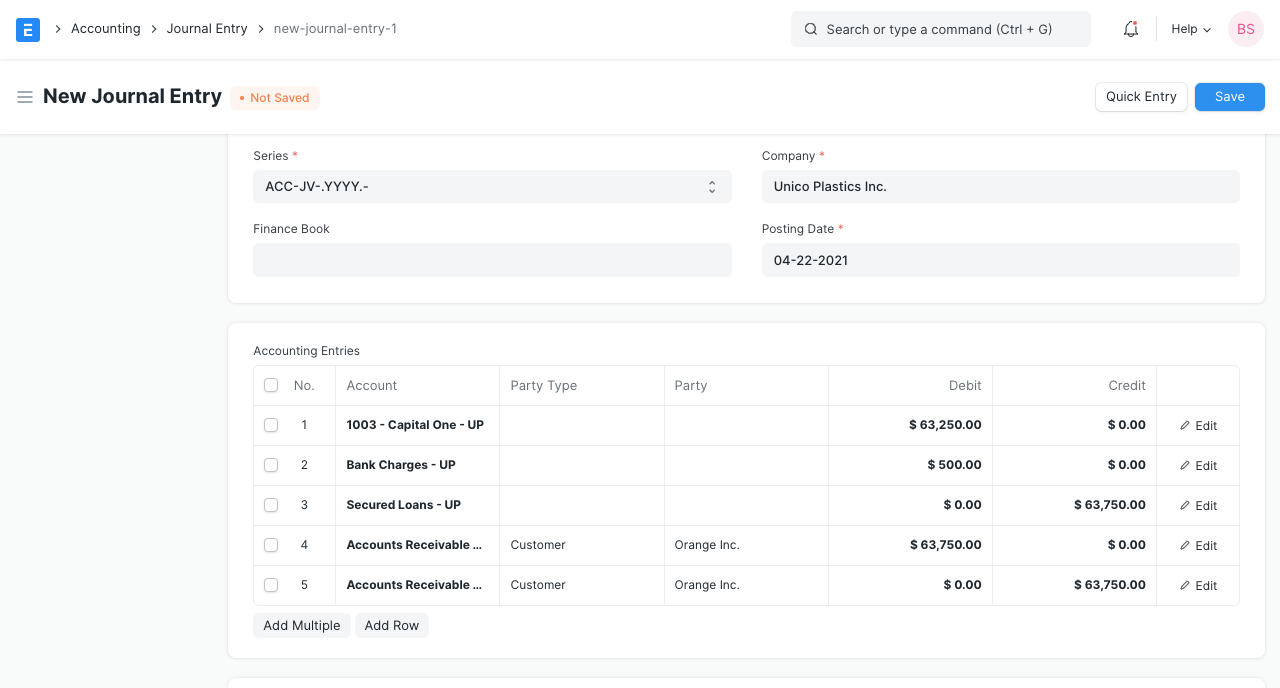Click the ERPNext home logo icon
Screen dimensions: 1280x688
tap(28, 30)
